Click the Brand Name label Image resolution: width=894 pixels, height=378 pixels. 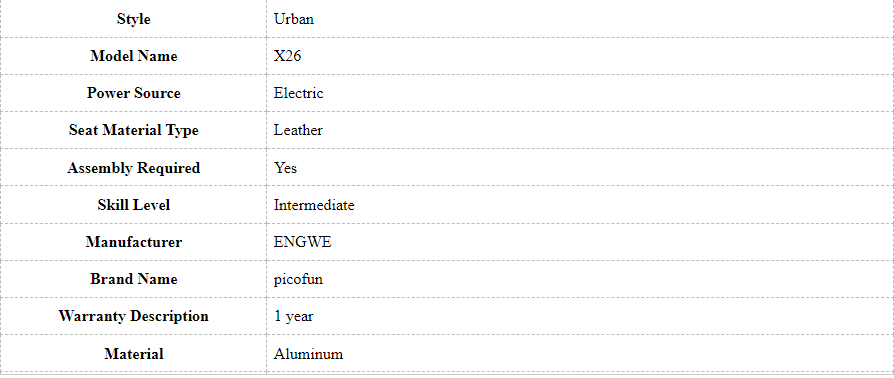133,279
